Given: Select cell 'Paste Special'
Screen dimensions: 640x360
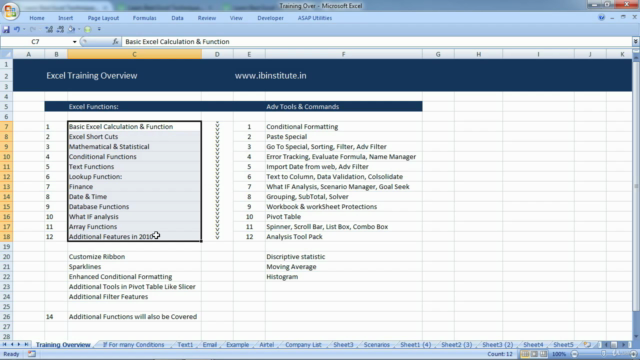Looking at the screenshot, I should (x=344, y=137).
